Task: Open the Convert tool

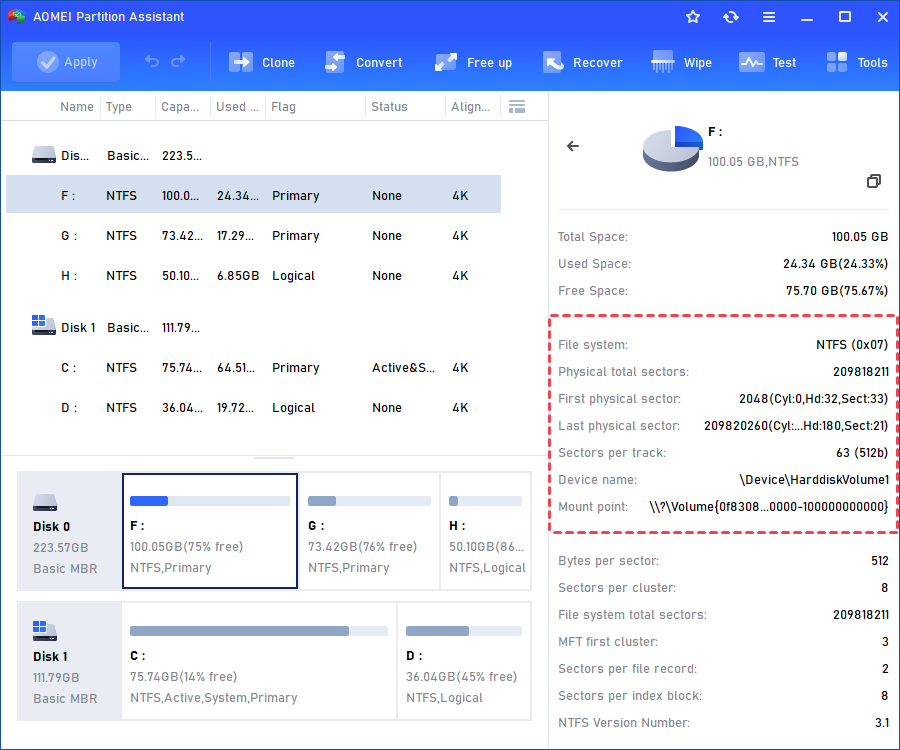Action: tap(363, 62)
